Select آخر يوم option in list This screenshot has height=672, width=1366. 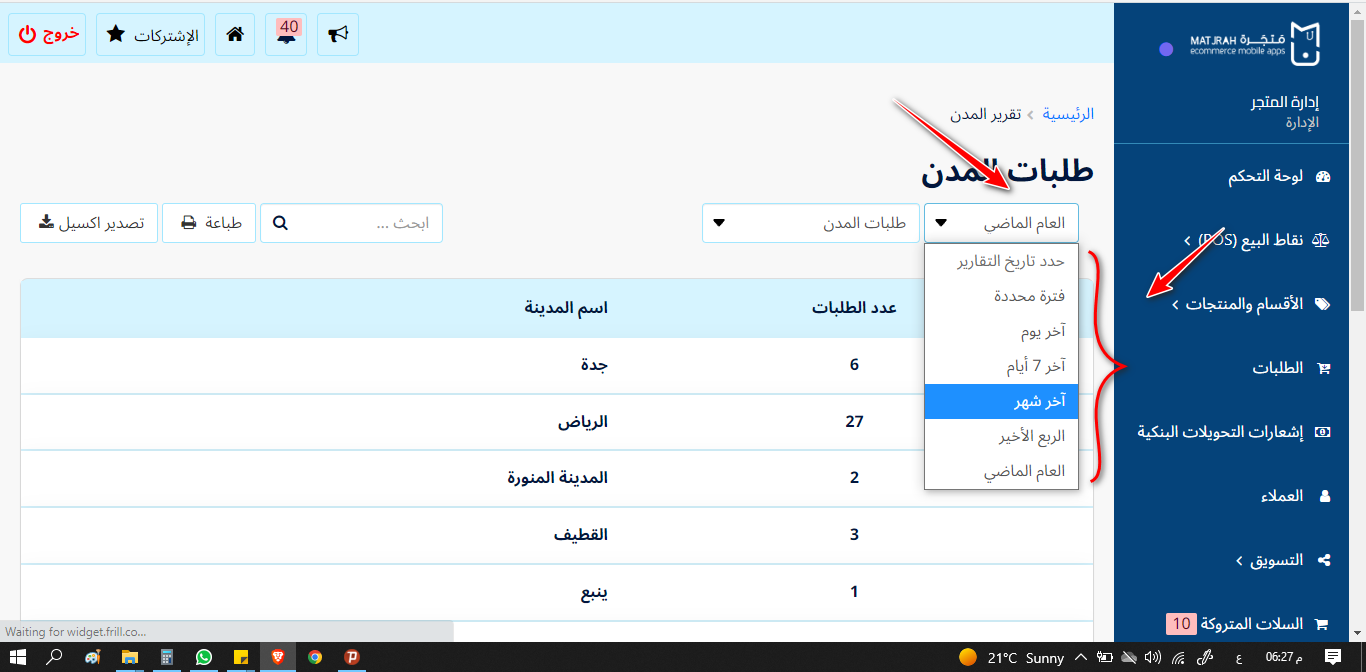tap(1002, 331)
